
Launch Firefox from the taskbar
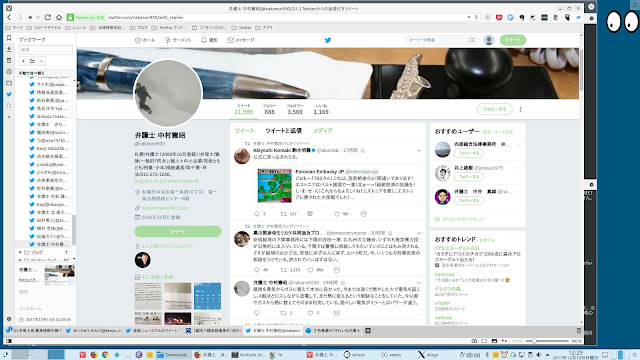(x=93, y=355)
